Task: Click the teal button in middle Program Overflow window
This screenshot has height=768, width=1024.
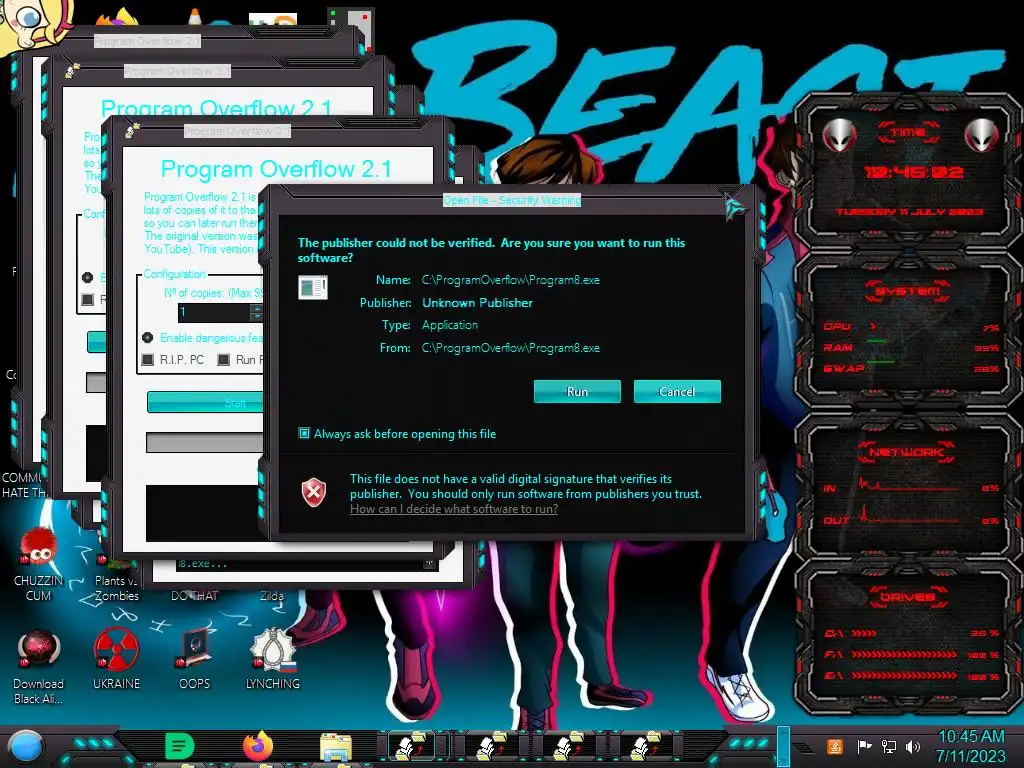Action: [97, 342]
